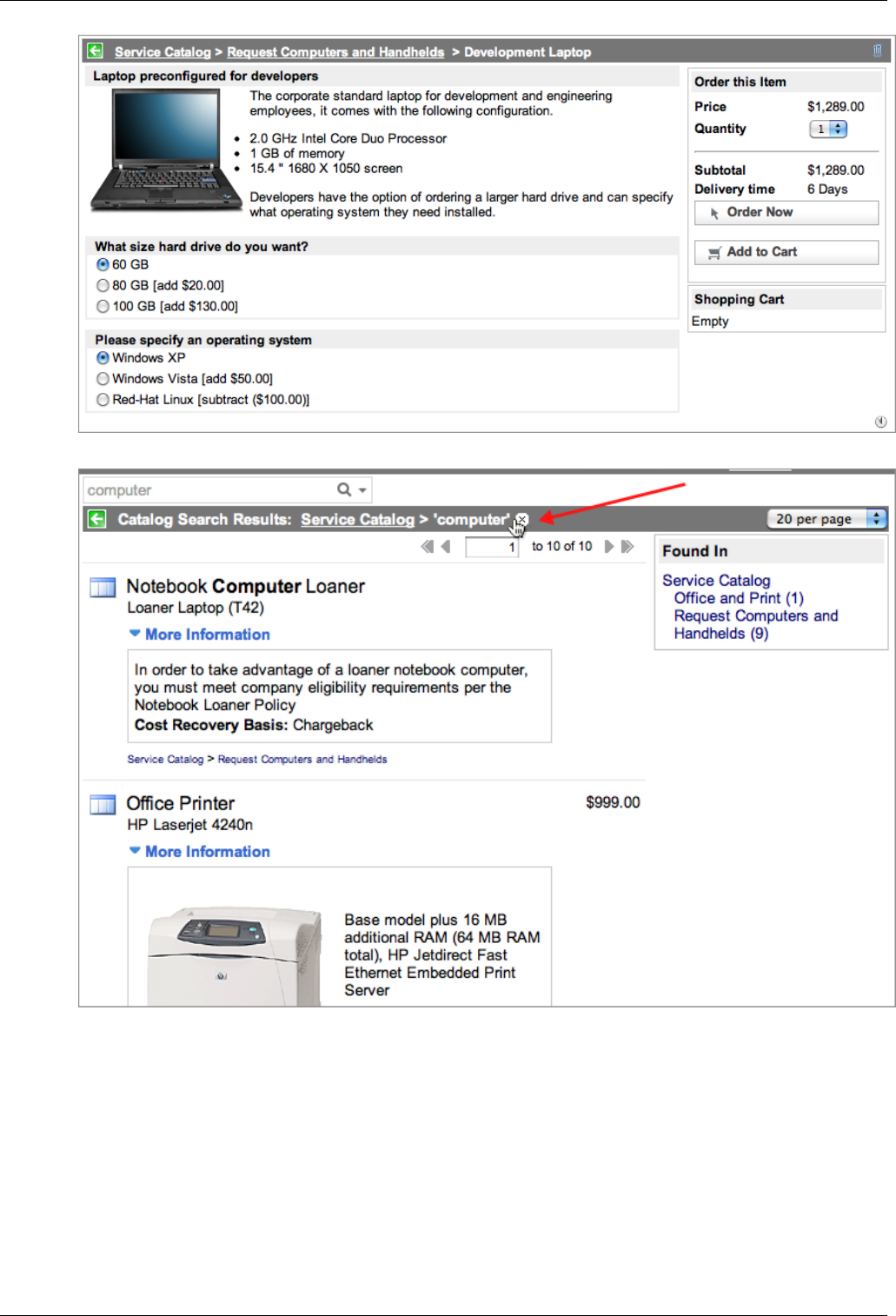
Task: Click the catalog search text field
Action: [x=209, y=490]
